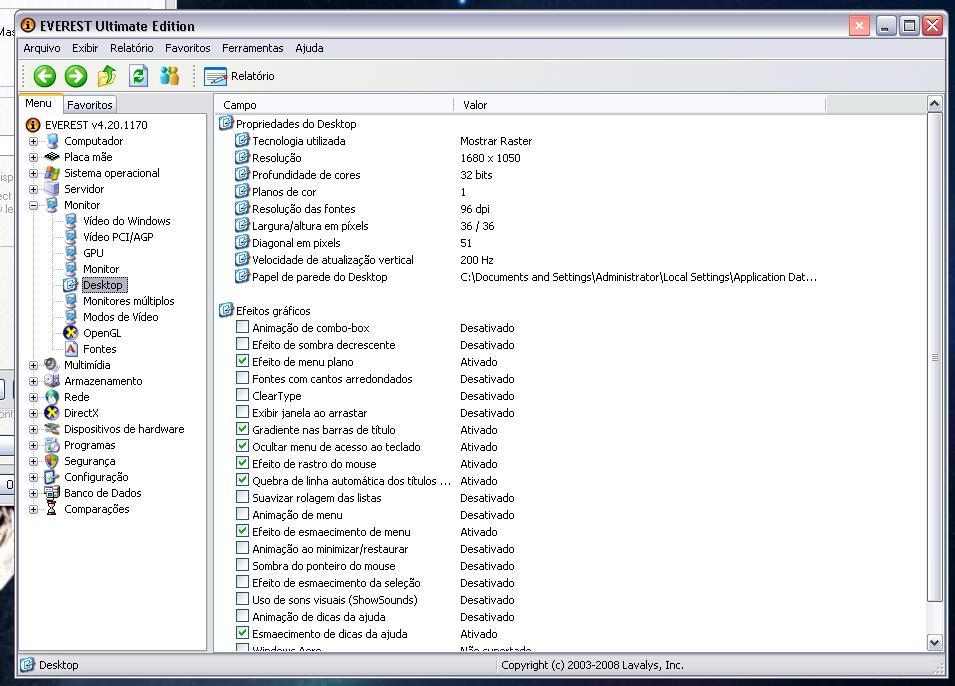Click the Banco de Dados icon
This screenshot has height=686, width=955.
(x=52, y=493)
